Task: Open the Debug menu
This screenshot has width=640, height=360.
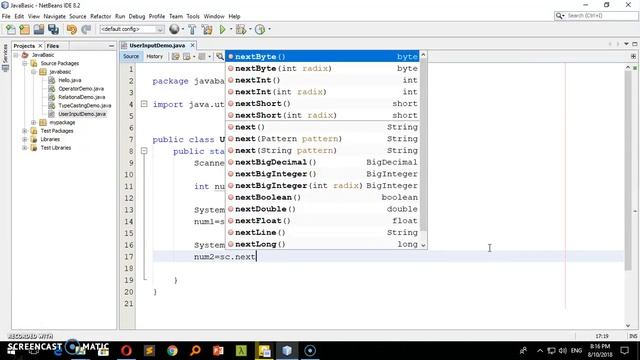Action: (x=137, y=16)
